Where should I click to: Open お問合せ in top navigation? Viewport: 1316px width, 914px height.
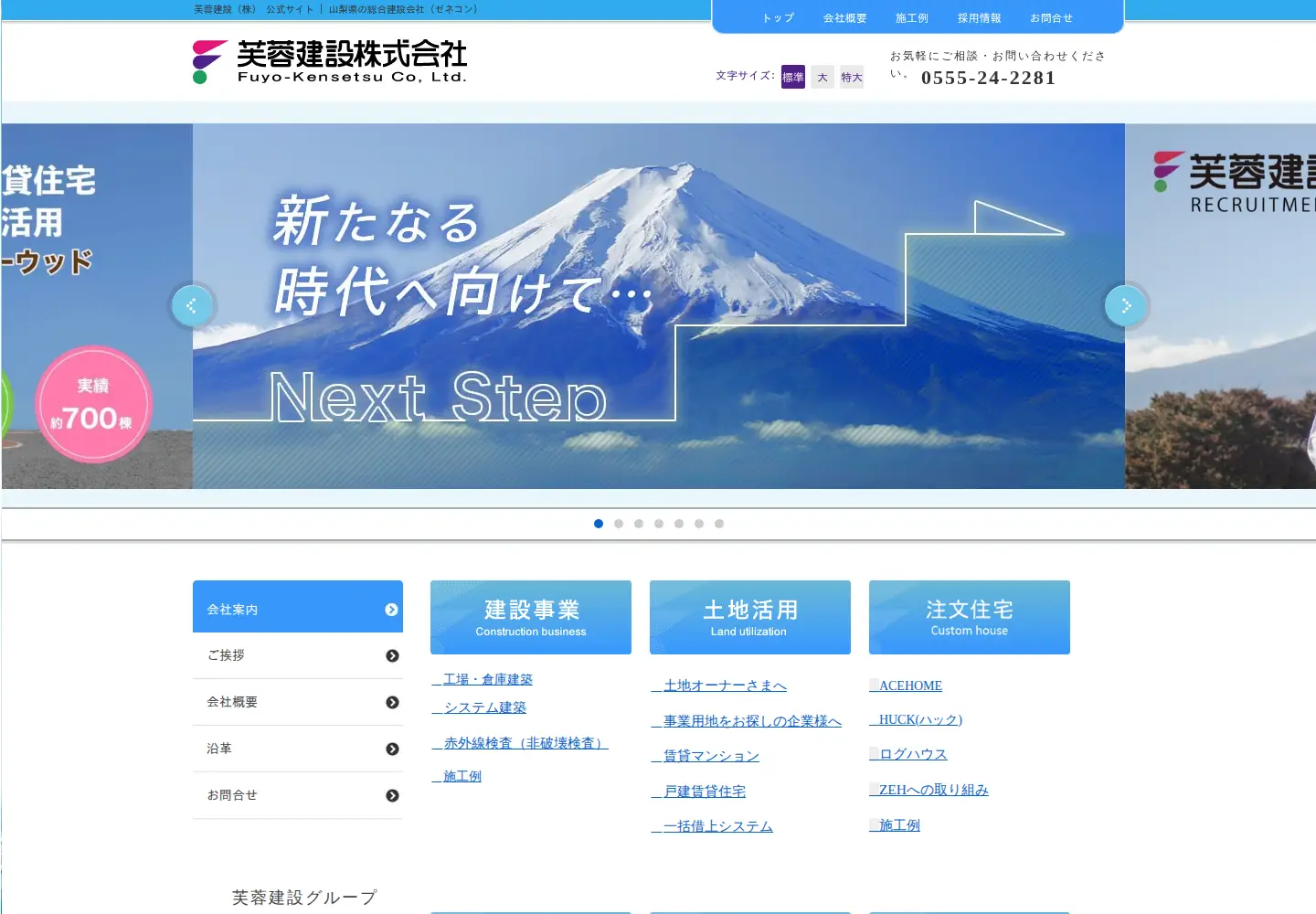click(x=1051, y=17)
